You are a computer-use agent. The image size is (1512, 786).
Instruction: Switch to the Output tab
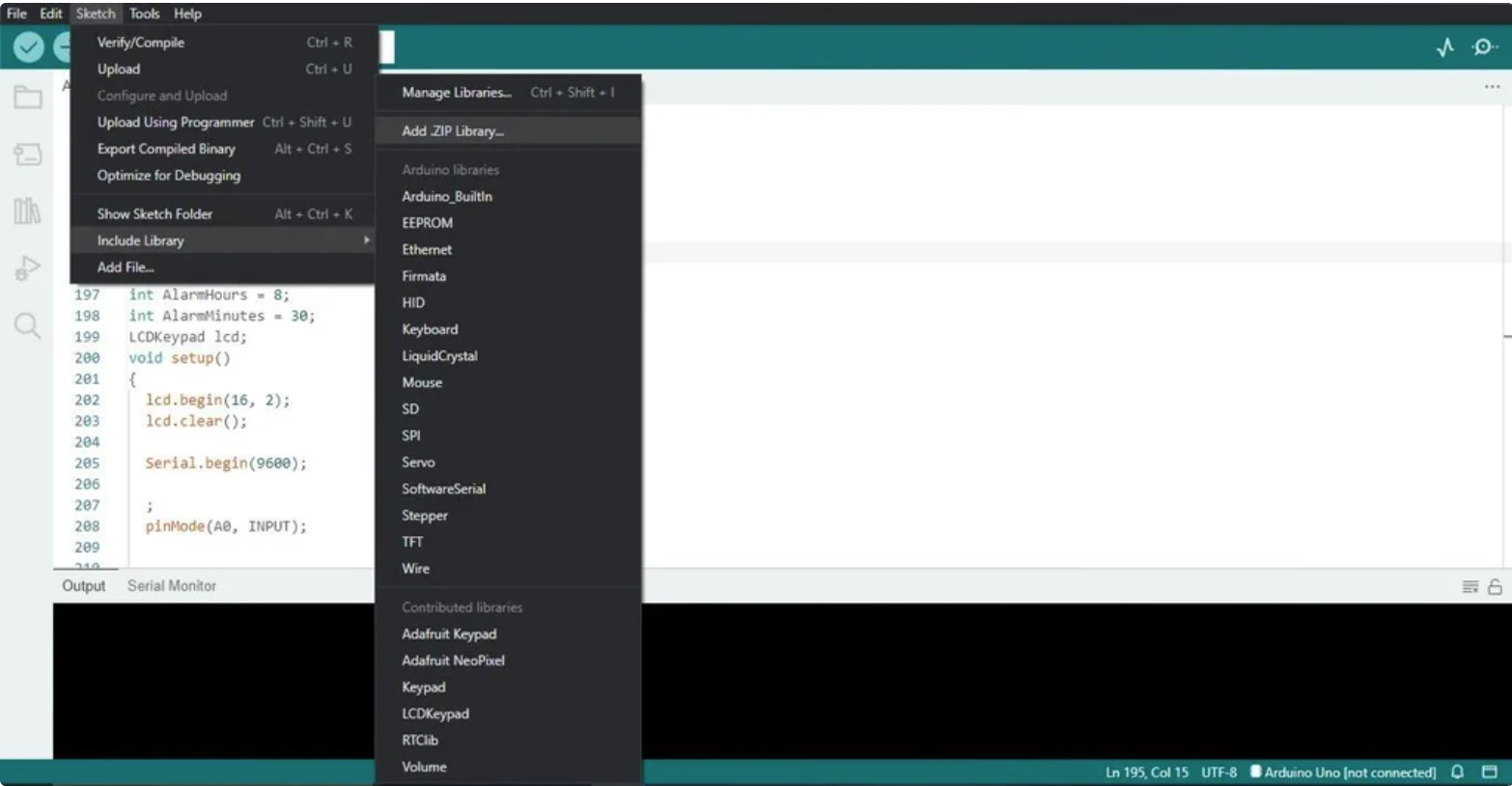(84, 586)
